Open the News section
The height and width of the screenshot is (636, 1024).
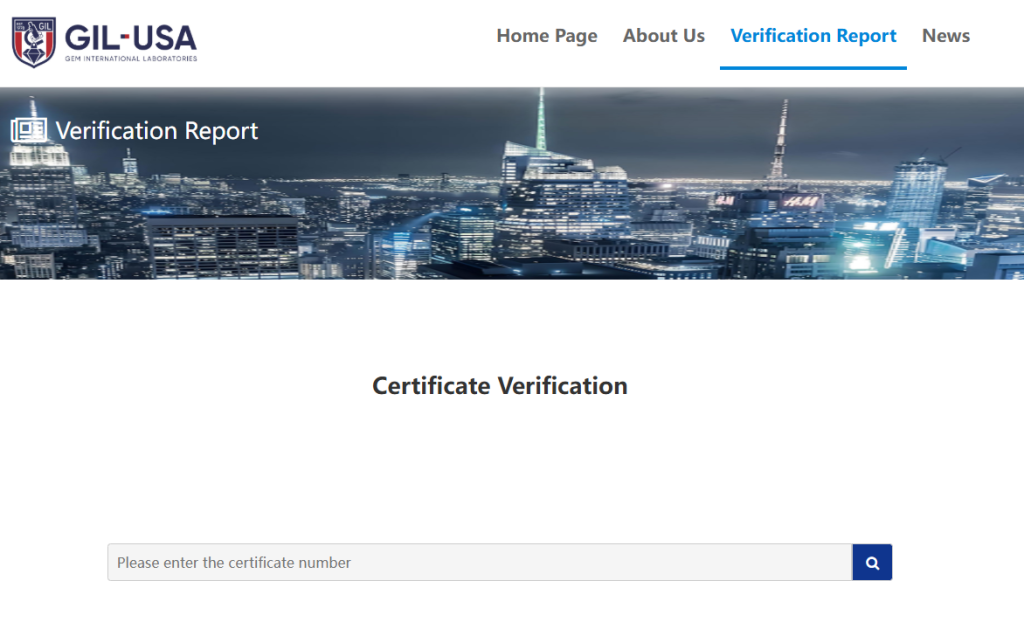pos(945,36)
